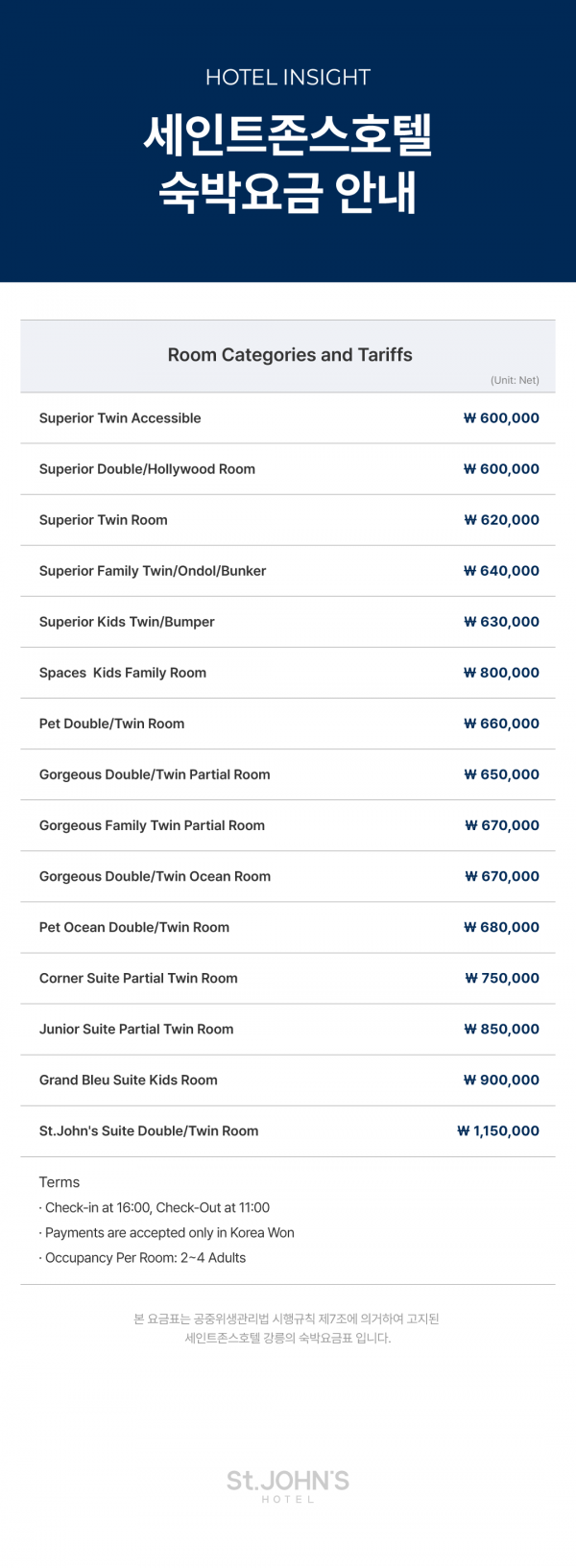Click Grand Bleu Suite Kids Room label
Image resolution: width=576 pixels, height=1568 pixels.
point(129,1080)
